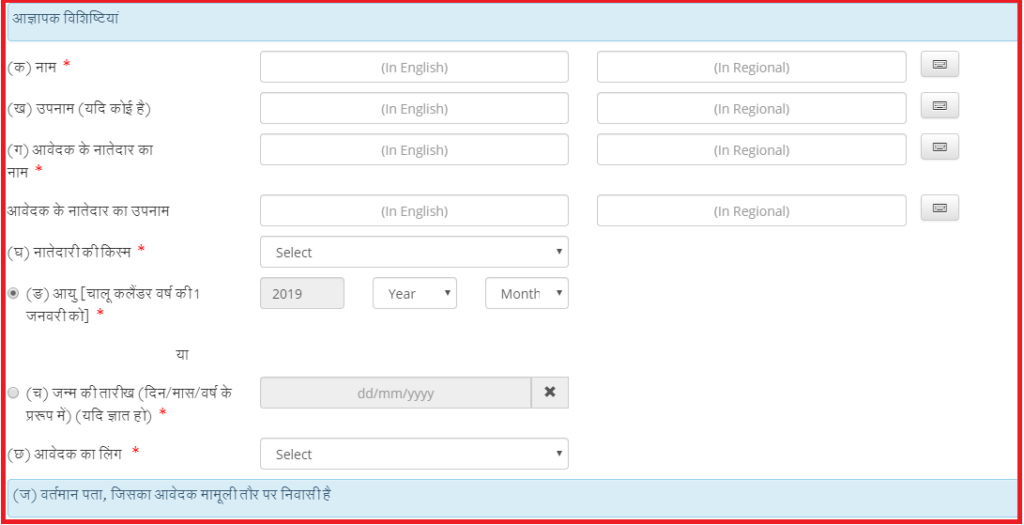Viewport: 1024px width, 525px height.
Task: Click the नाम In Regional input field
Action: pyautogui.click(x=752, y=67)
